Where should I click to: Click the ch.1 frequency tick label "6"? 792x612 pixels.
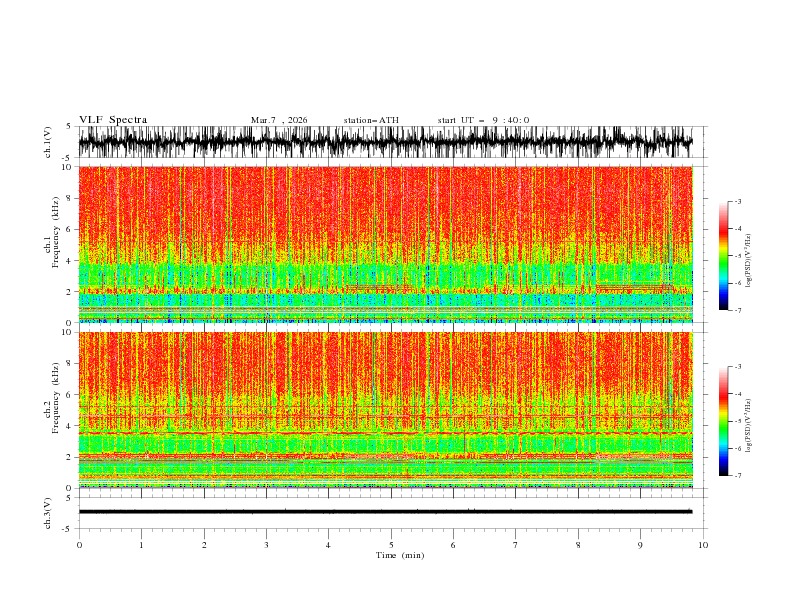point(69,229)
